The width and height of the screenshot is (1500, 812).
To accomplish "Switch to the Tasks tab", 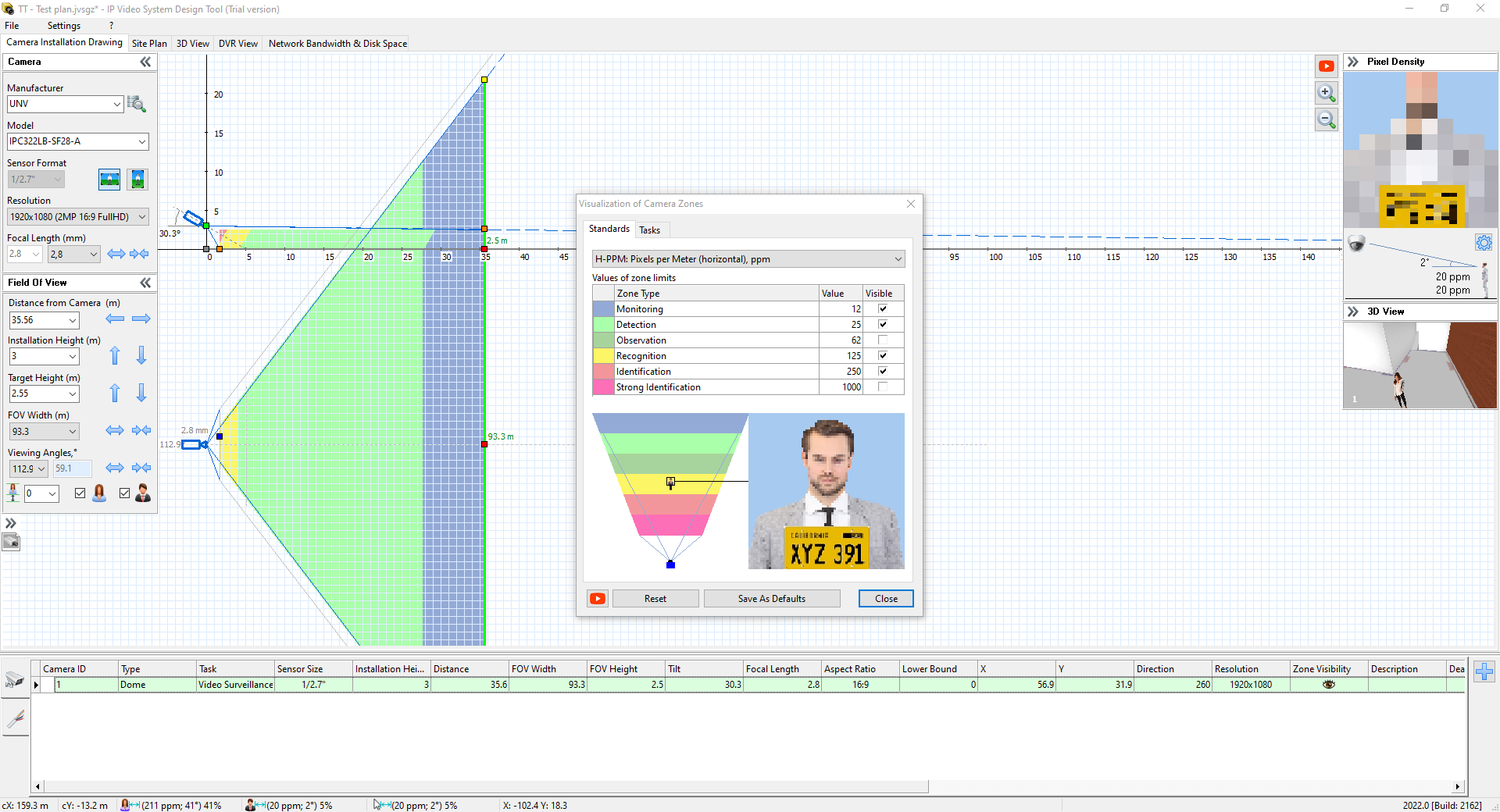I will (649, 230).
